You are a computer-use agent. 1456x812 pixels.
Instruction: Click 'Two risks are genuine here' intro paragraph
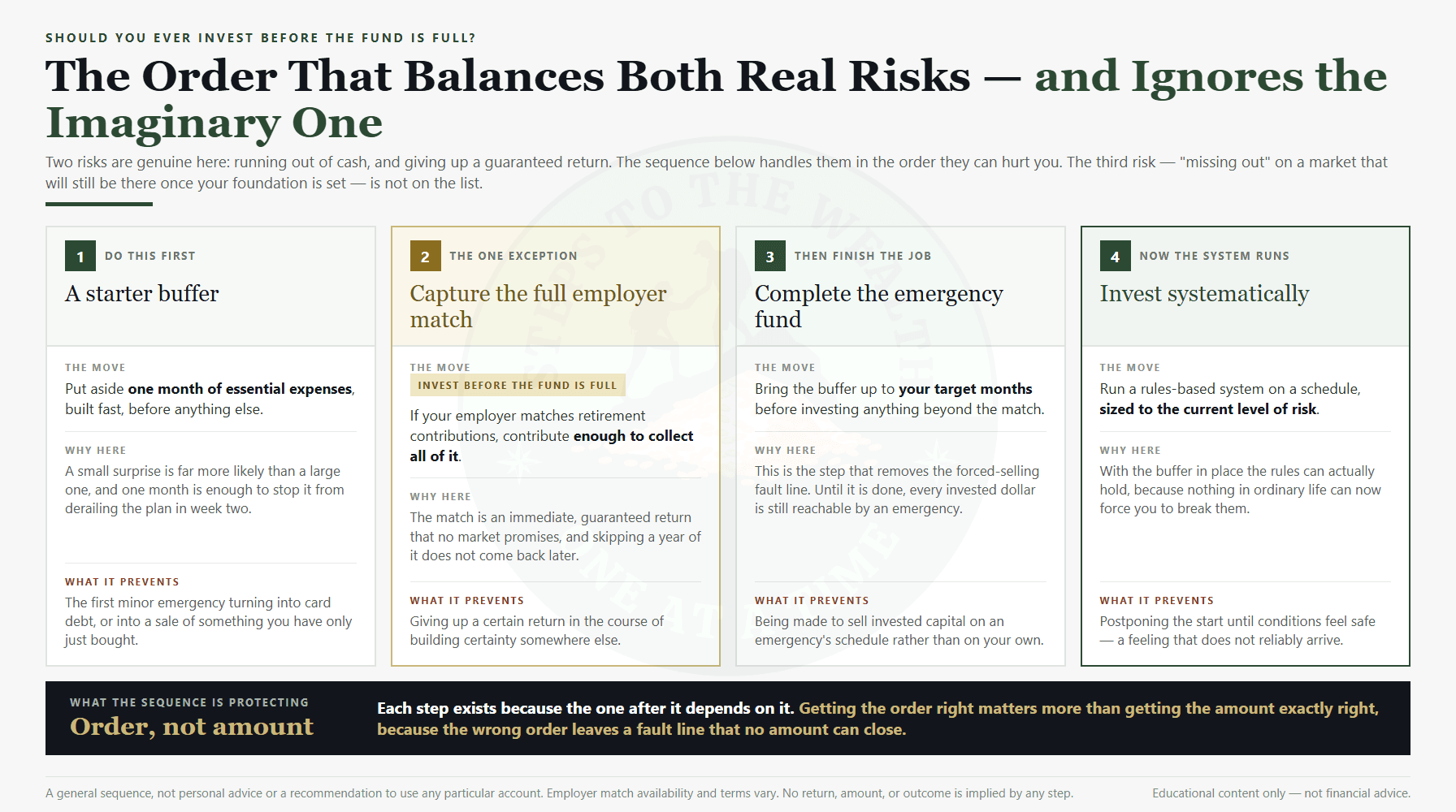coord(716,173)
